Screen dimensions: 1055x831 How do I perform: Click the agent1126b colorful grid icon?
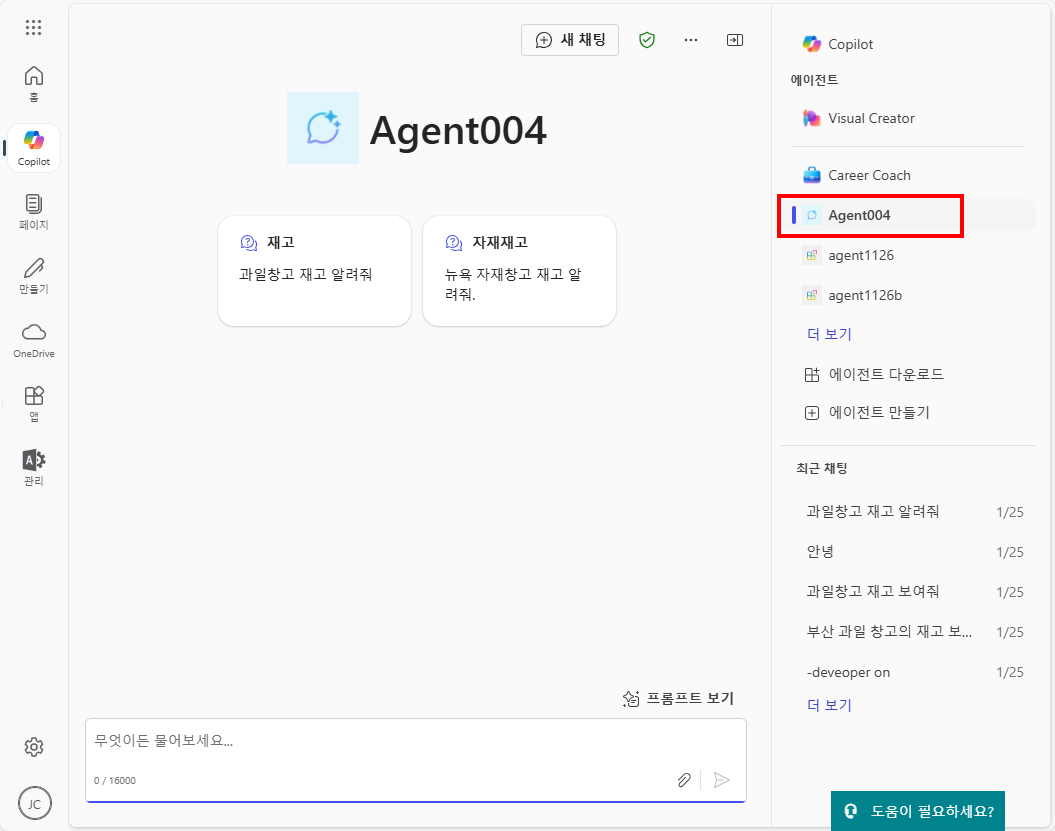click(x=811, y=295)
